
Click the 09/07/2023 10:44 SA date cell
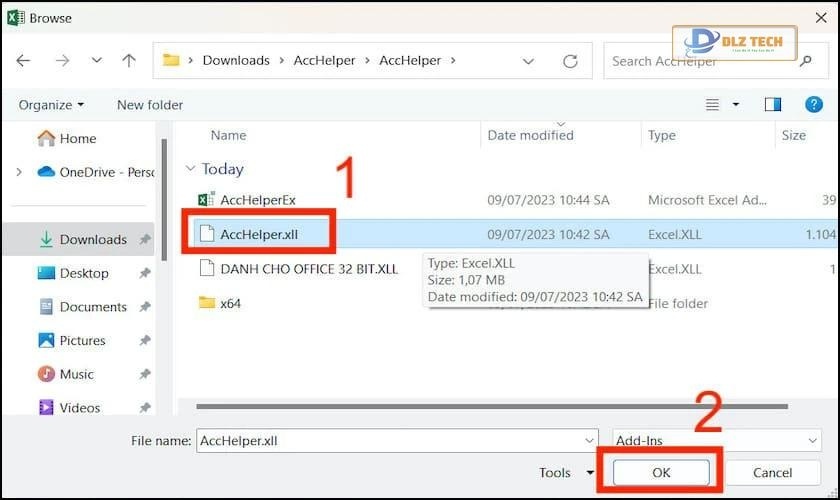548,200
